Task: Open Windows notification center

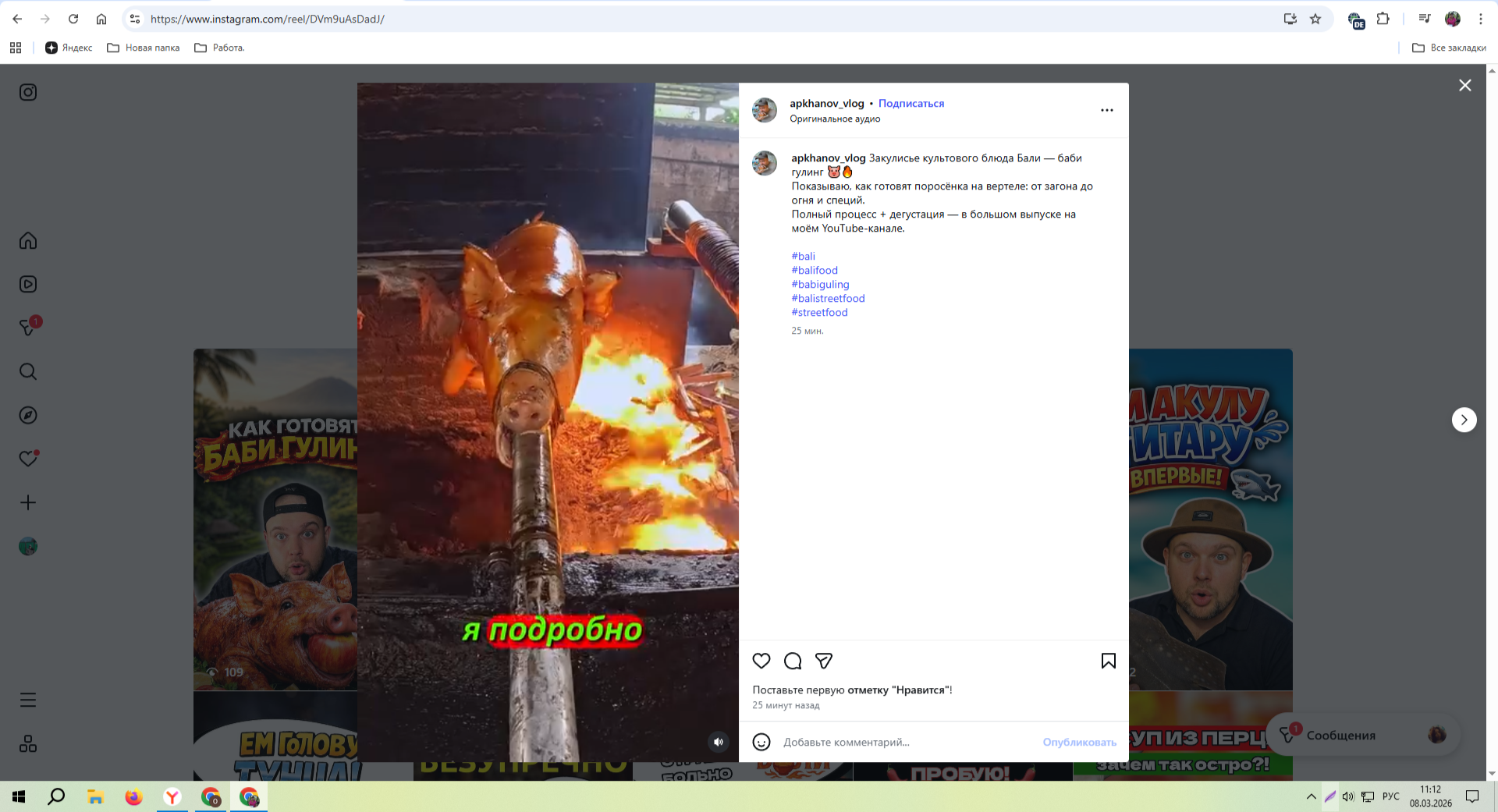Action: 1472,796
